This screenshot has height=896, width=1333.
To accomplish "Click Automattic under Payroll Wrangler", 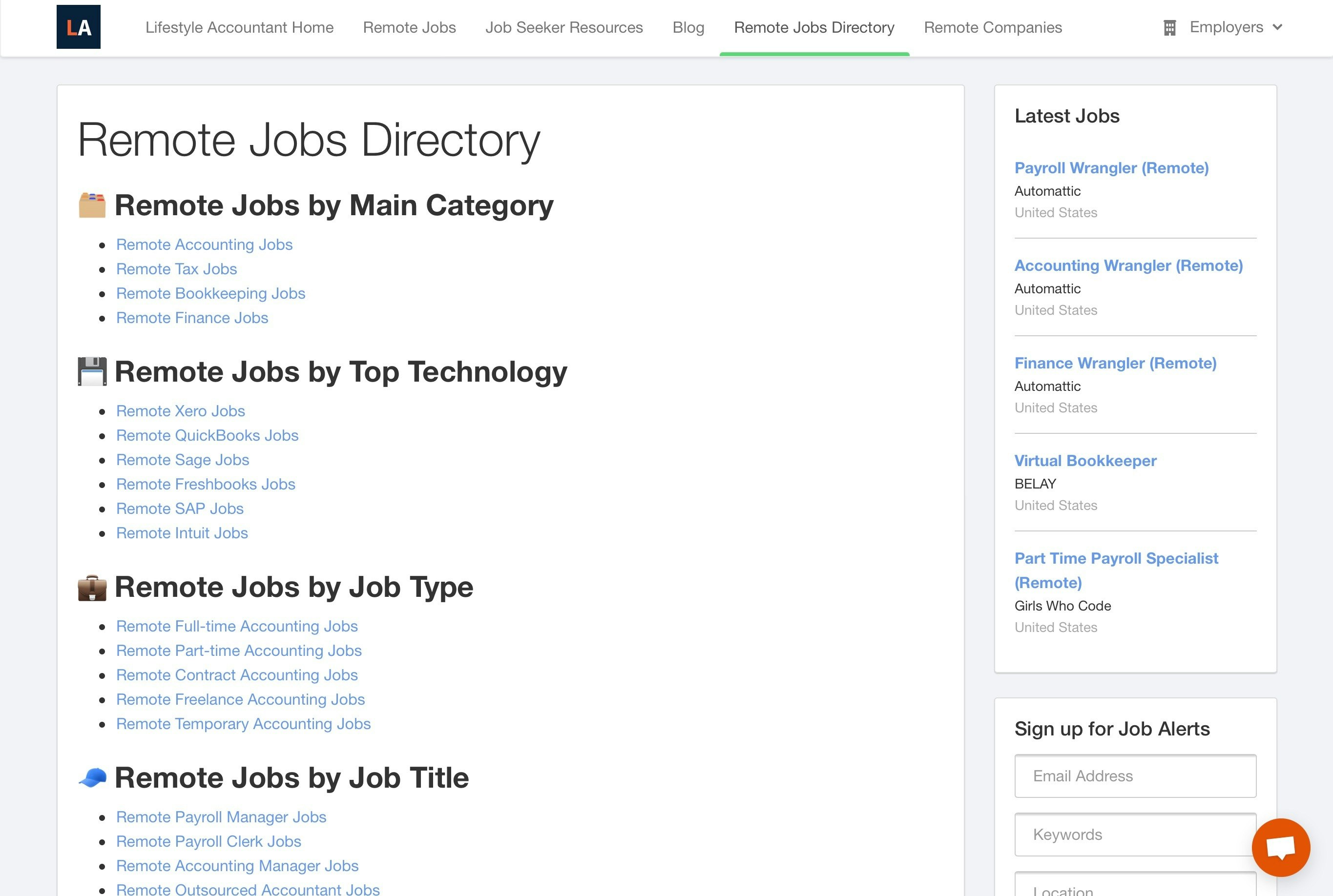I will (x=1047, y=191).
